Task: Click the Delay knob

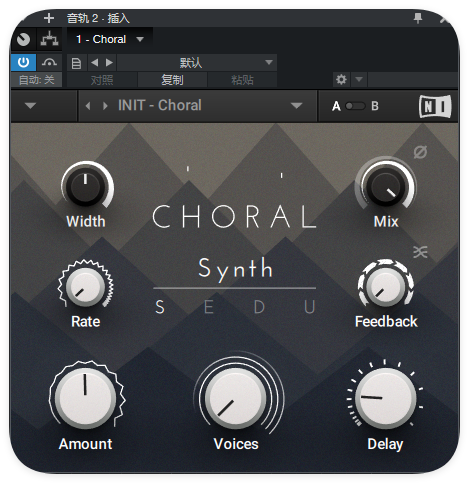Action: pos(385,397)
